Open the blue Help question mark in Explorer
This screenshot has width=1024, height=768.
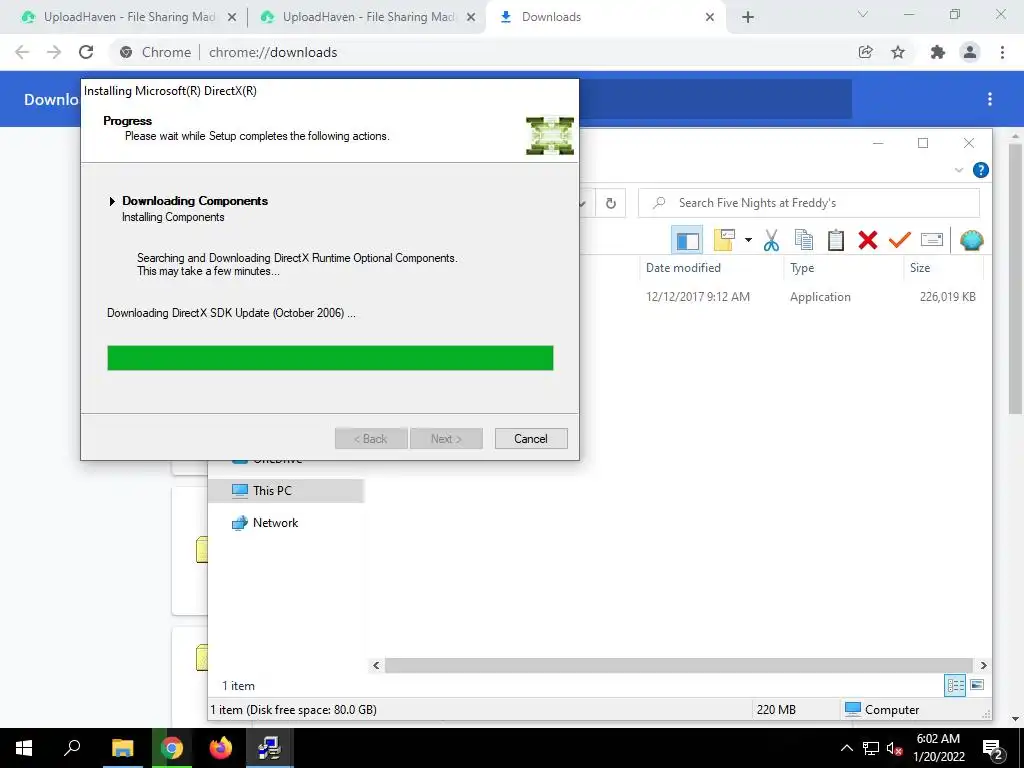click(980, 170)
